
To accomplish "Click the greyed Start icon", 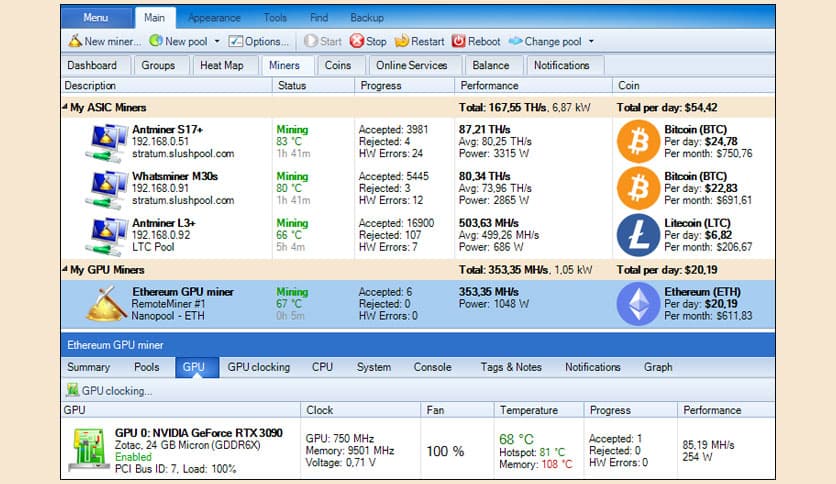I will coord(310,41).
